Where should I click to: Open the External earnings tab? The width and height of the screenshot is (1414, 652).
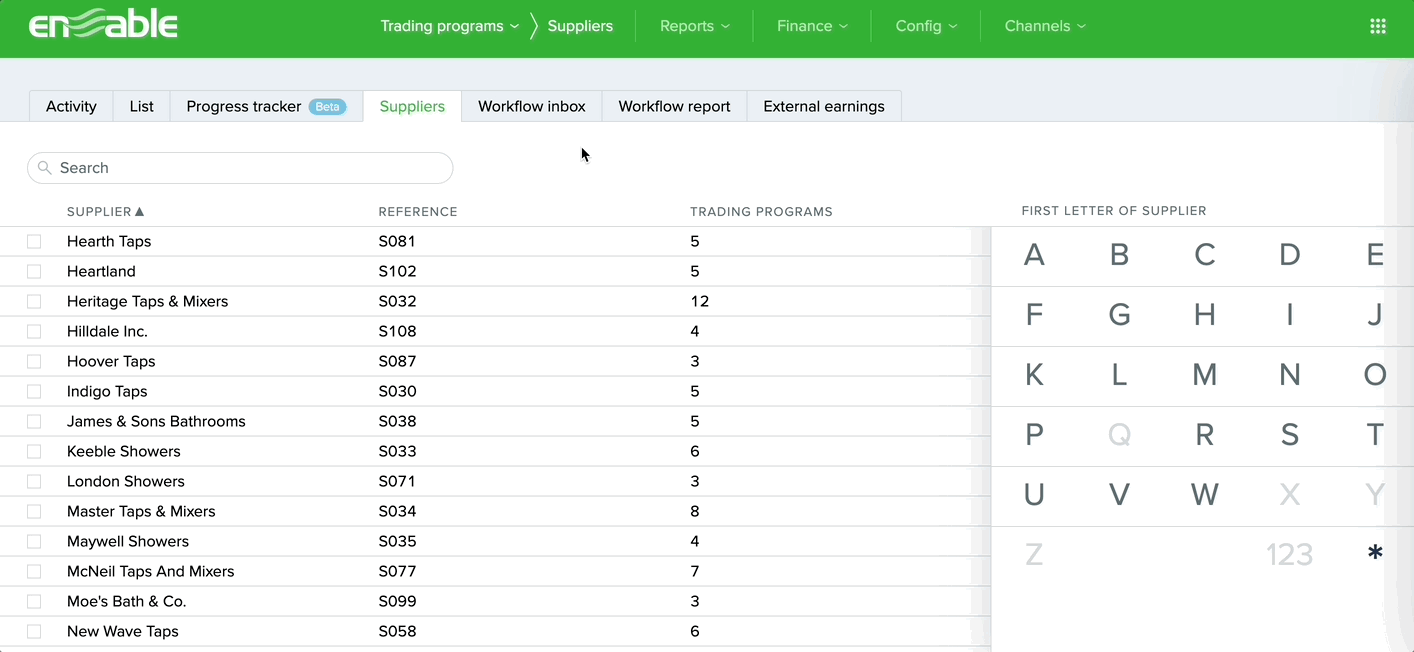click(x=824, y=106)
